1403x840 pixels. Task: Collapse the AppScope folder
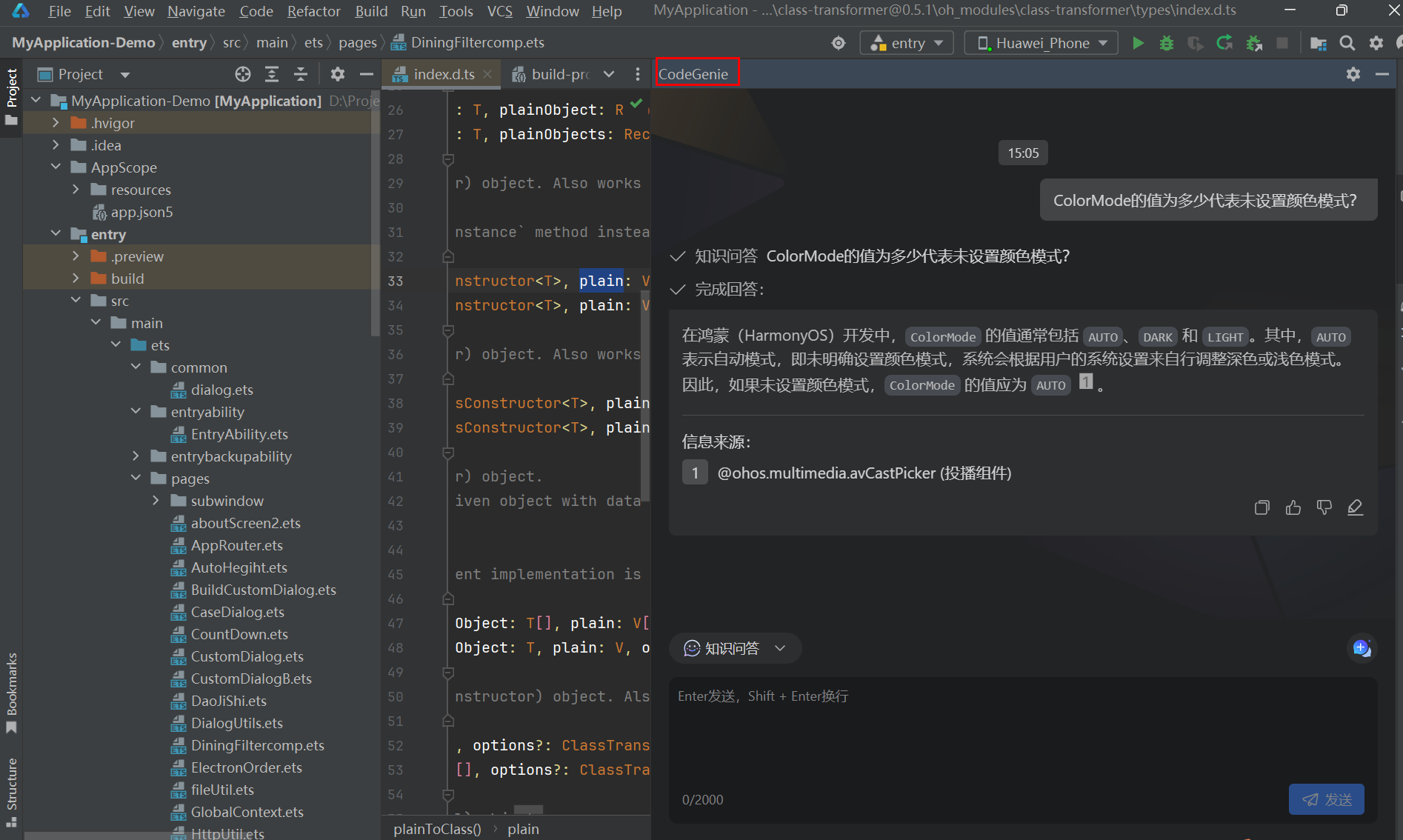pyautogui.click(x=56, y=167)
